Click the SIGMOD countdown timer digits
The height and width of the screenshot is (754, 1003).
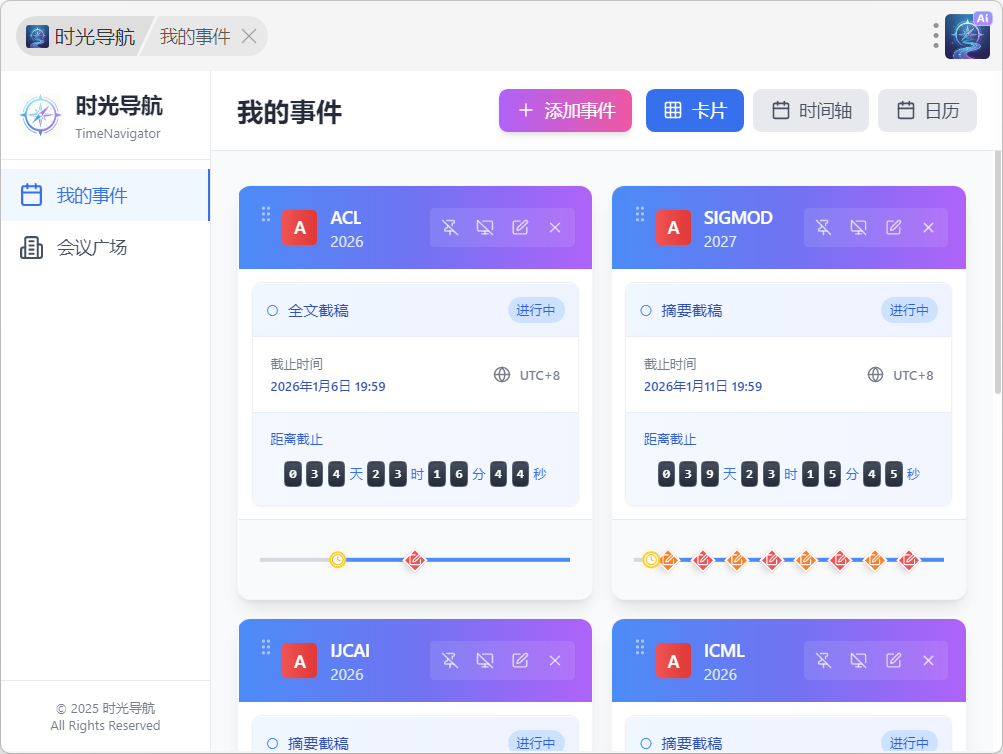pos(789,474)
